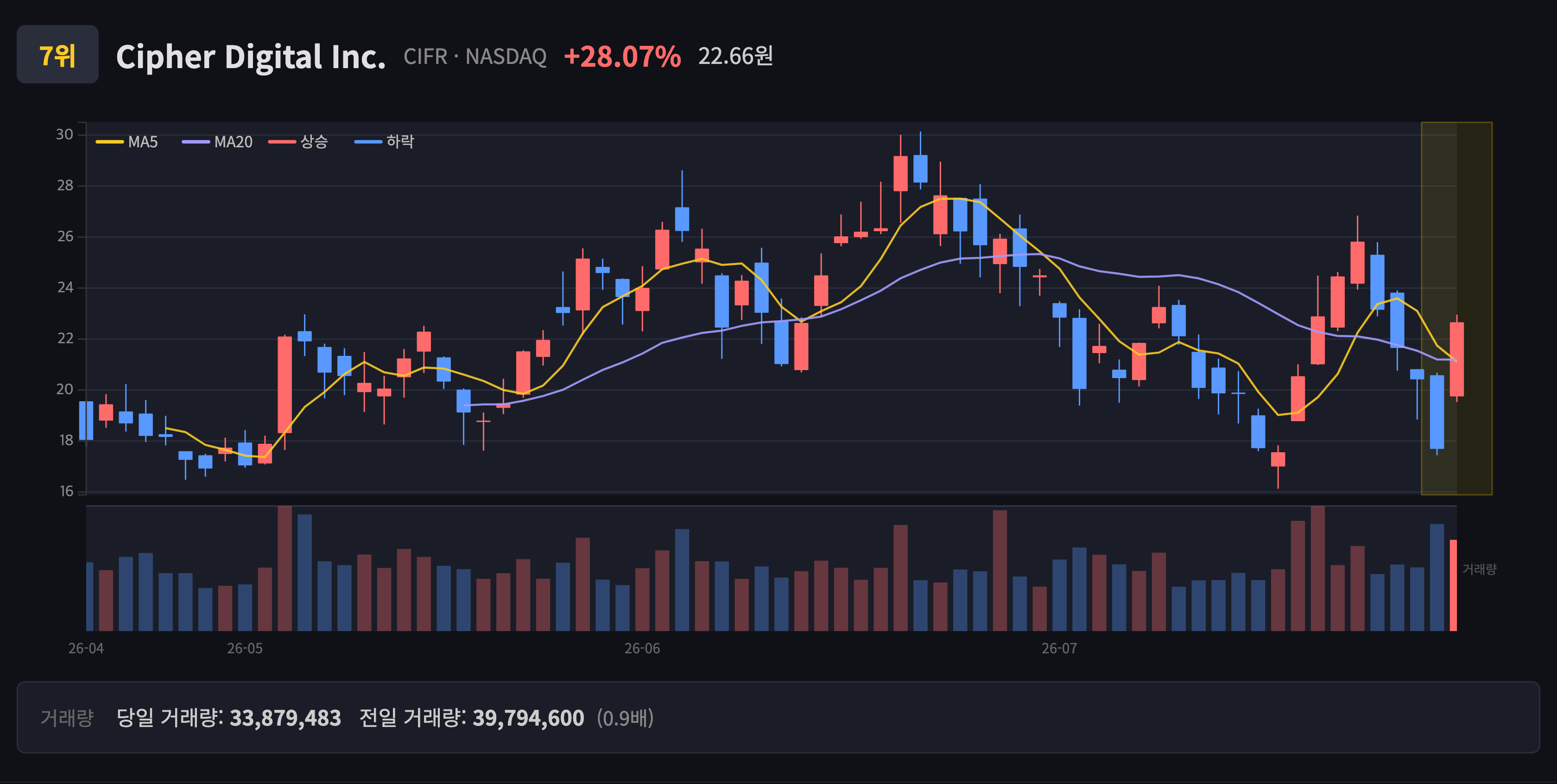Click the y-axis label 16
This screenshot has height=784, width=1557.
tap(65, 491)
